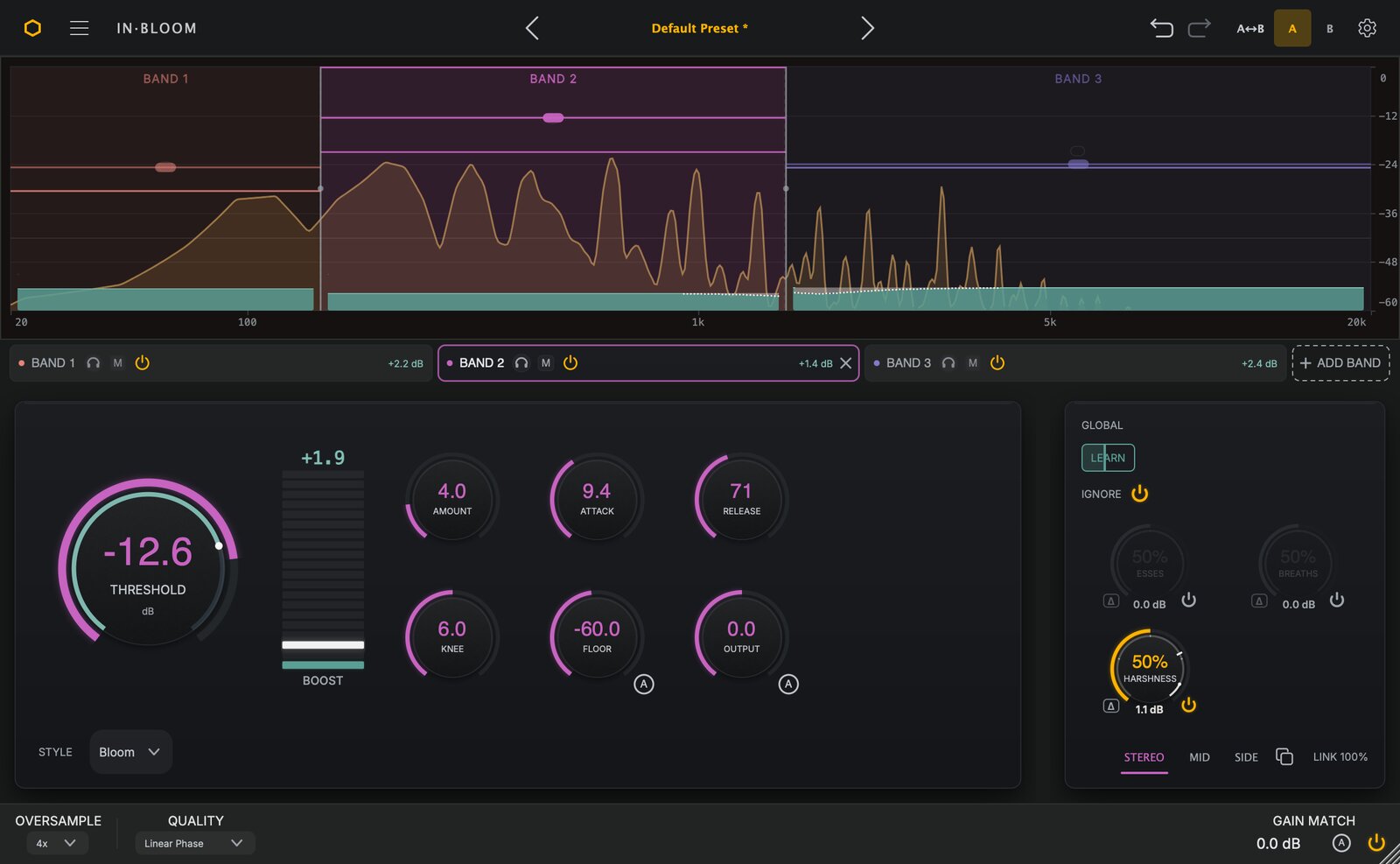Switch to the B state slot
This screenshot has width=1400, height=864.
point(1330,29)
